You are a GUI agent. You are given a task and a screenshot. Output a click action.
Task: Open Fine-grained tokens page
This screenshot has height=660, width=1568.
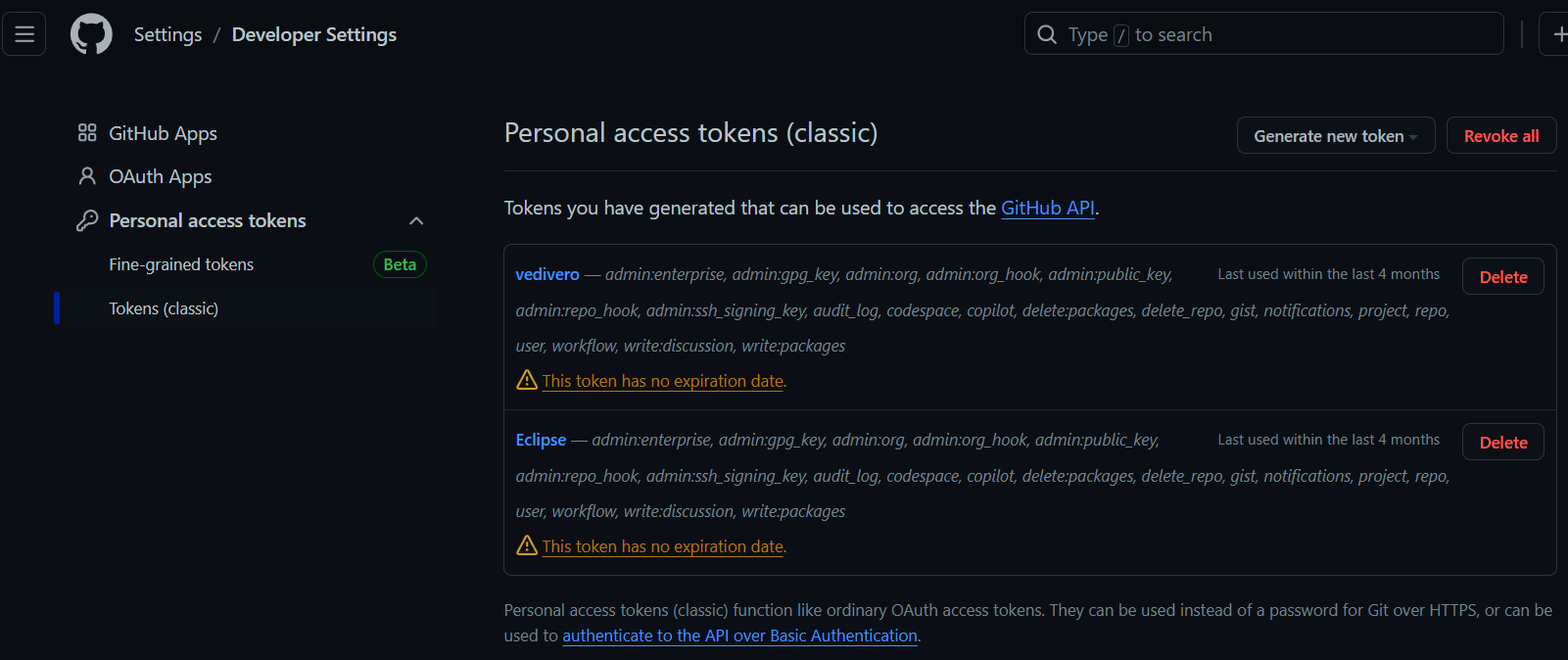(x=181, y=264)
